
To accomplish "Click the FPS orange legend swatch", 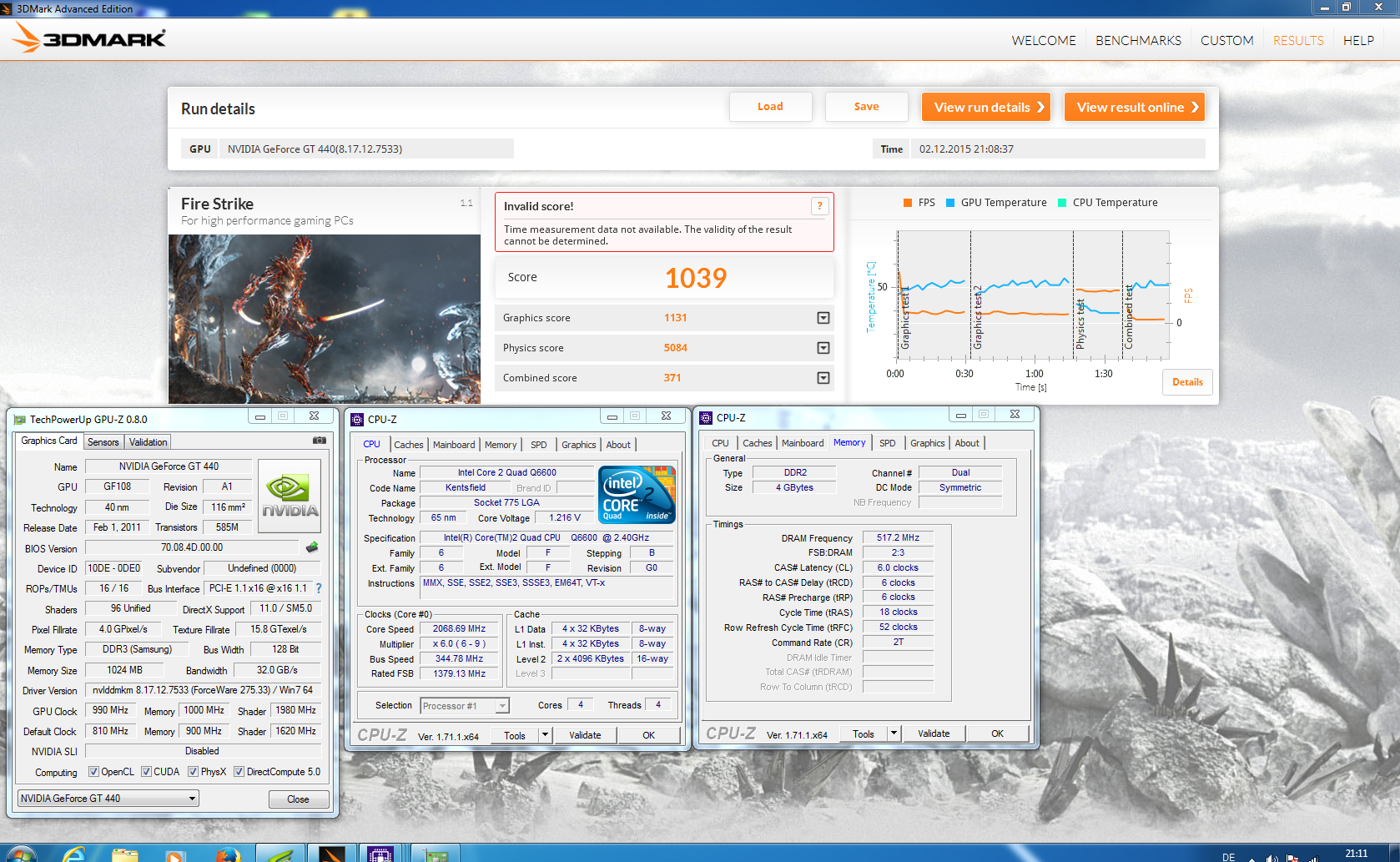I will pos(908,203).
